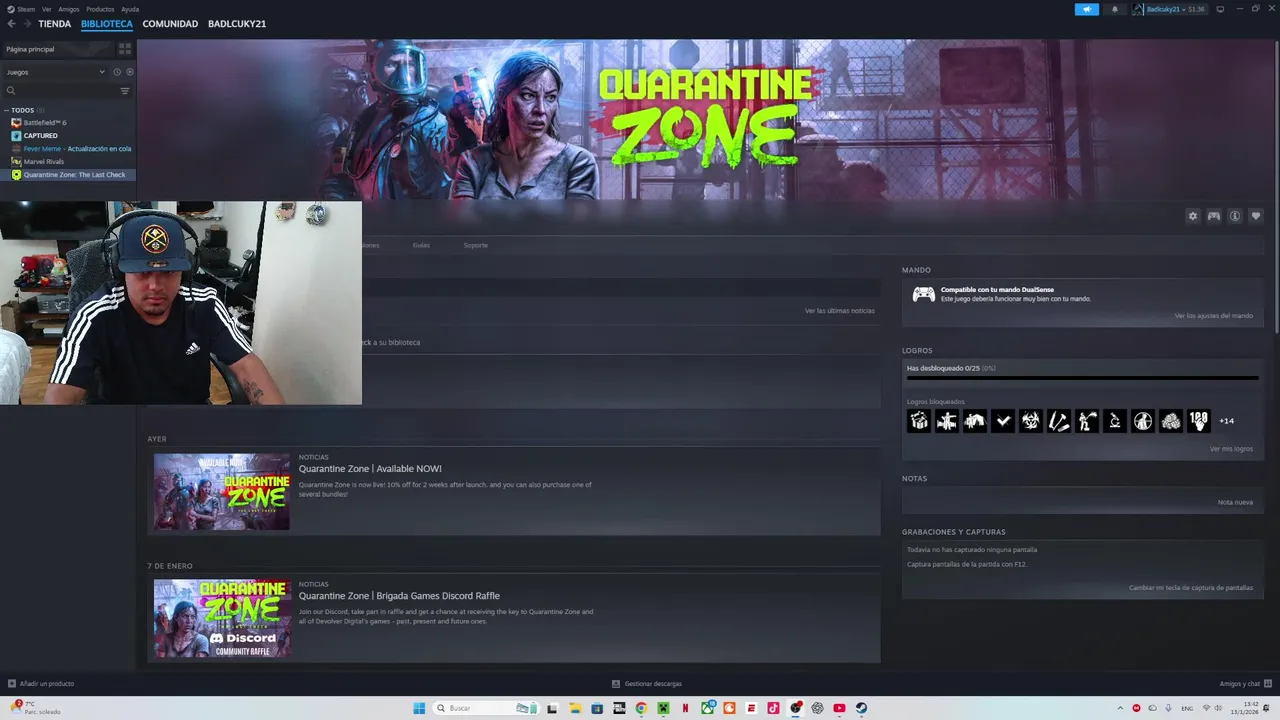Viewport: 1280px width, 720px height.
Task: Switch library to grid collections view
Action: (x=125, y=48)
